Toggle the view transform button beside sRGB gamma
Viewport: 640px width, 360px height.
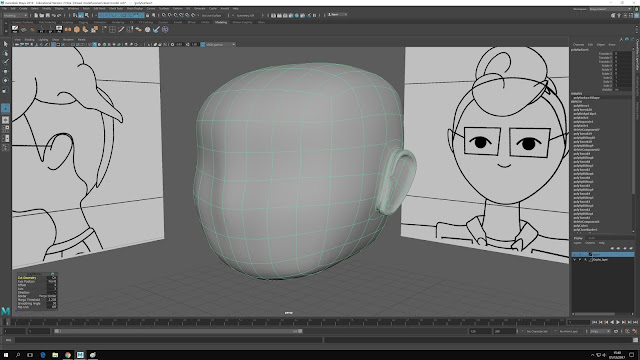203,44
